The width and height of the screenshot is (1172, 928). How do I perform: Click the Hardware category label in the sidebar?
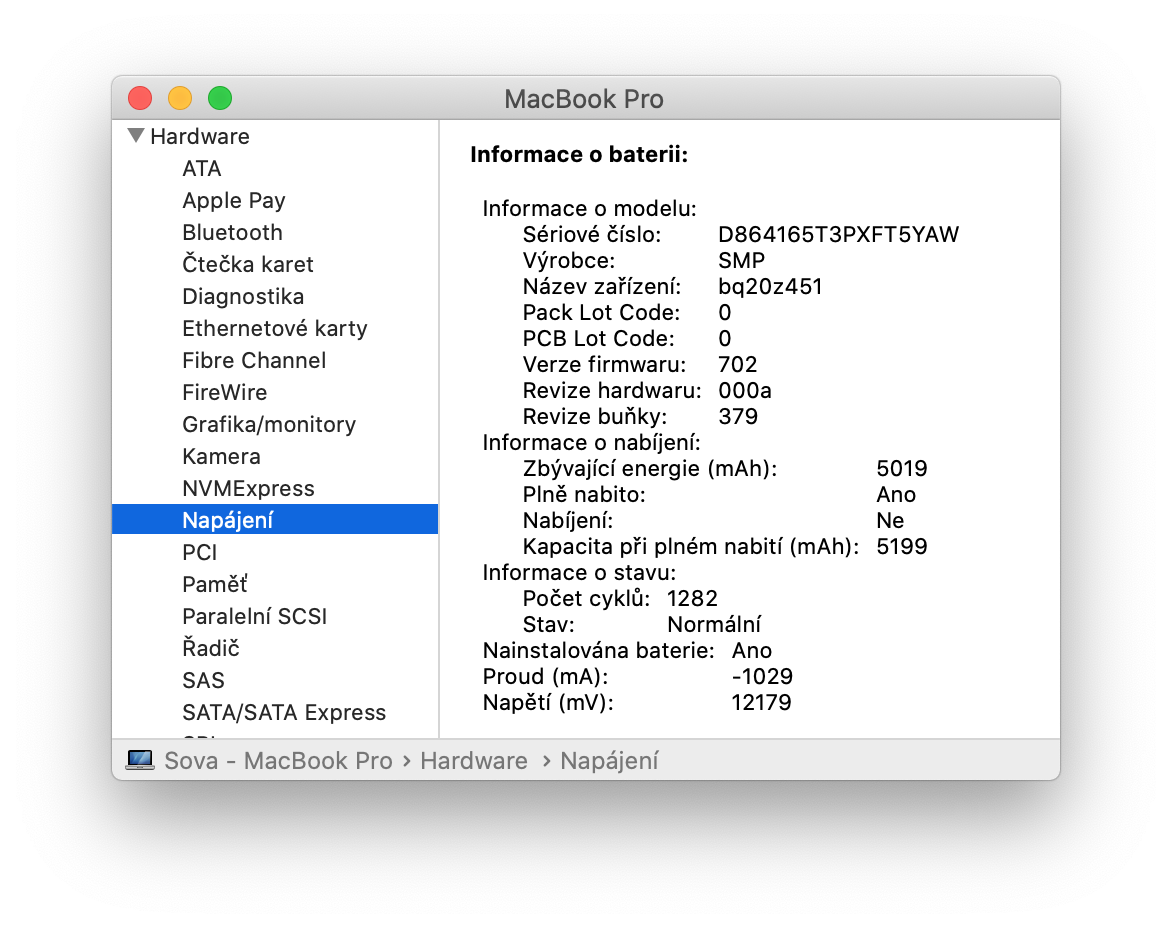200,136
